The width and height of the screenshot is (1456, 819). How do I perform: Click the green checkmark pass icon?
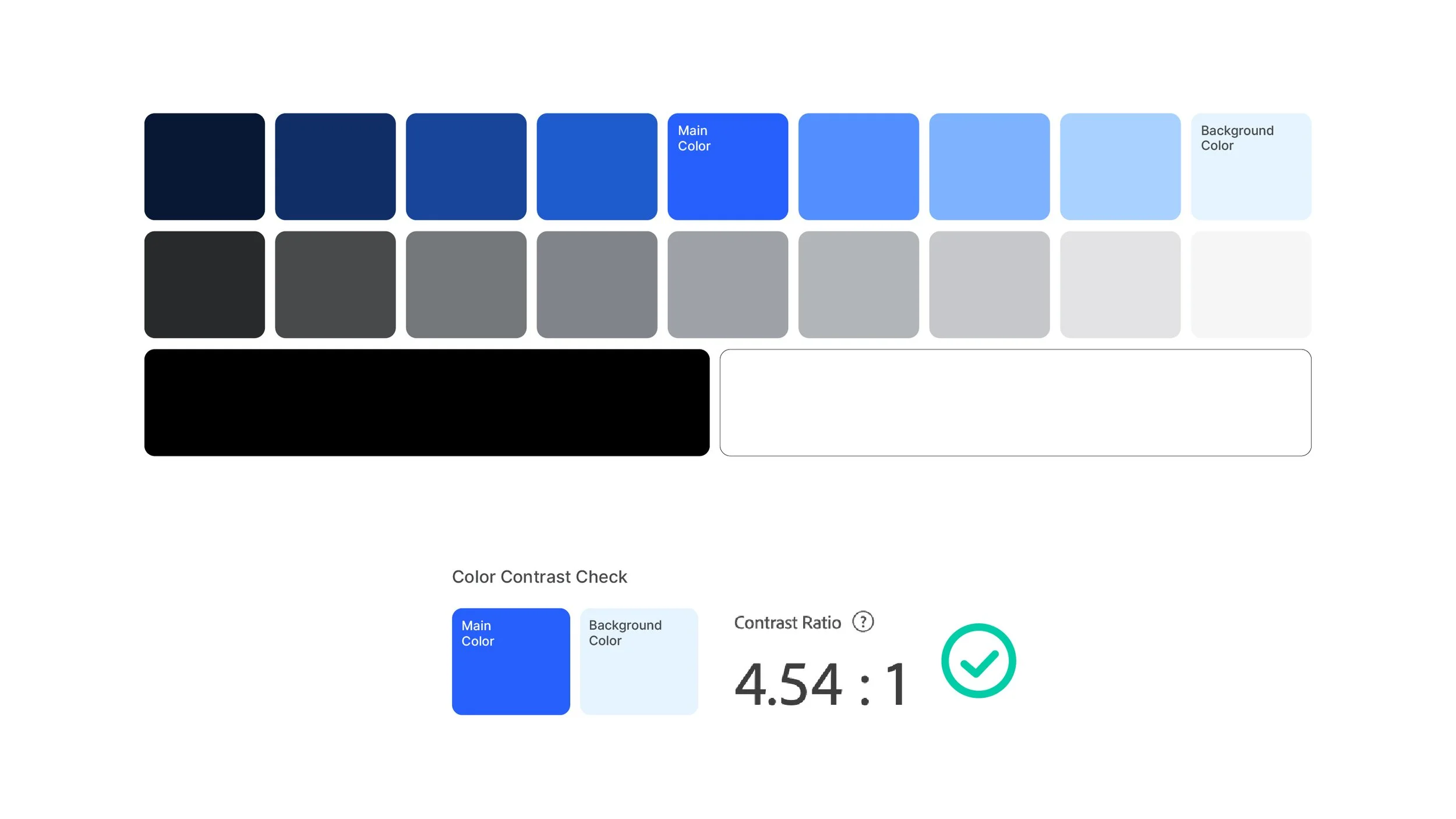978,661
